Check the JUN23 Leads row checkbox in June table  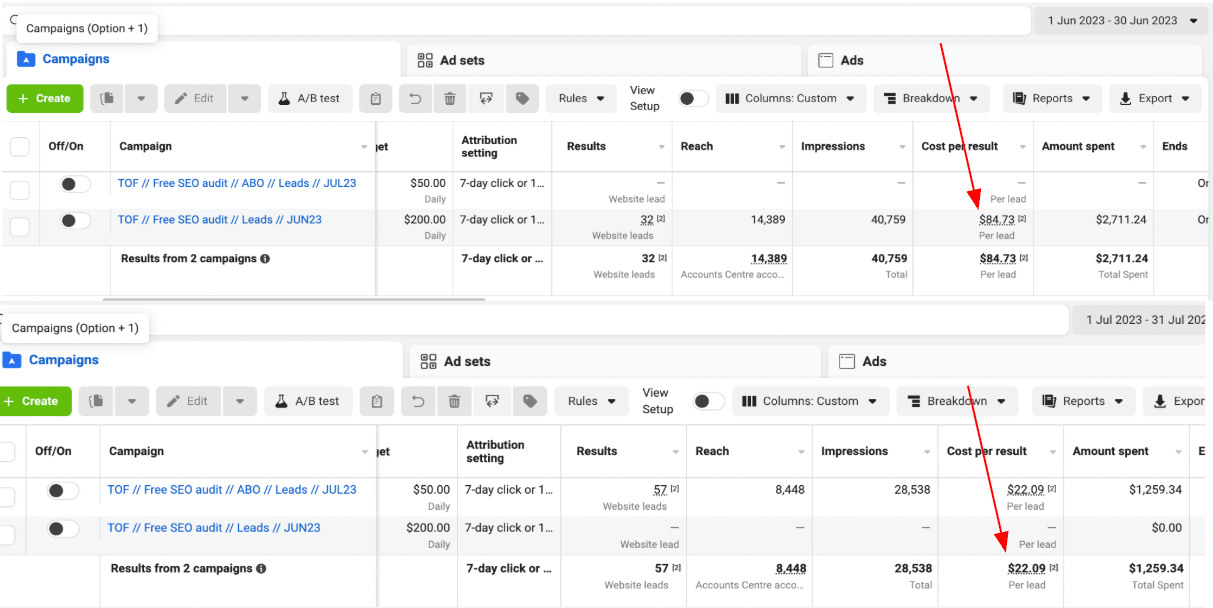point(20,227)
